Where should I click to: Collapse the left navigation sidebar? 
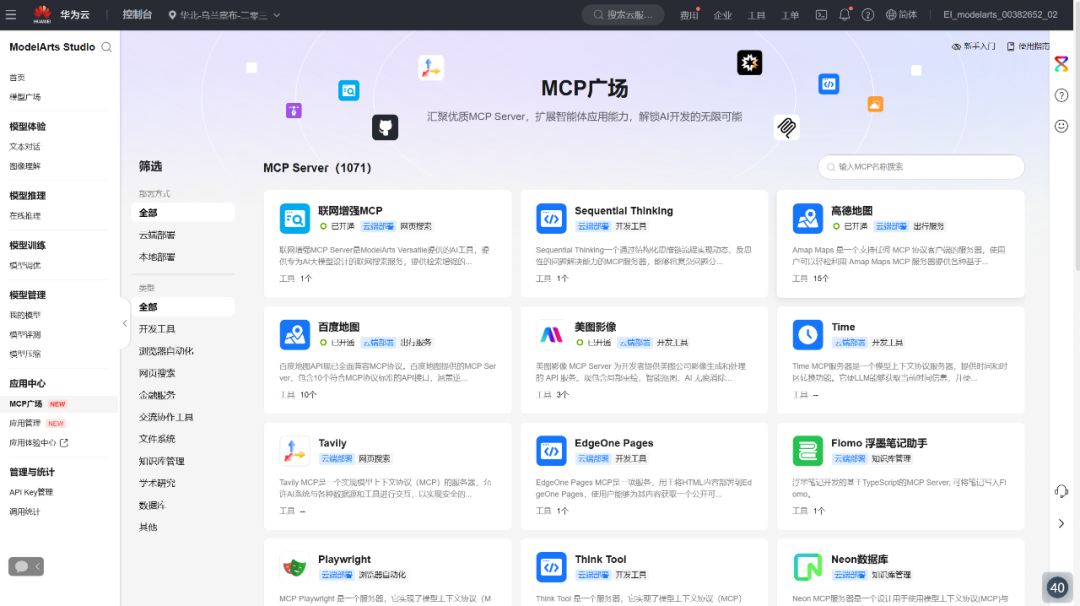[x=122, y=324]
